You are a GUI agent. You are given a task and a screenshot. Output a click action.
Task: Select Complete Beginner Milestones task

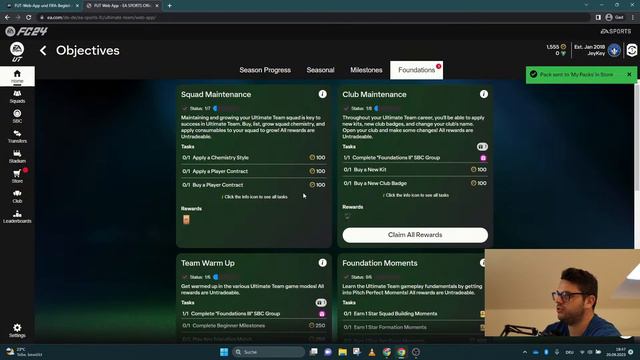click(x=253, y=326)
